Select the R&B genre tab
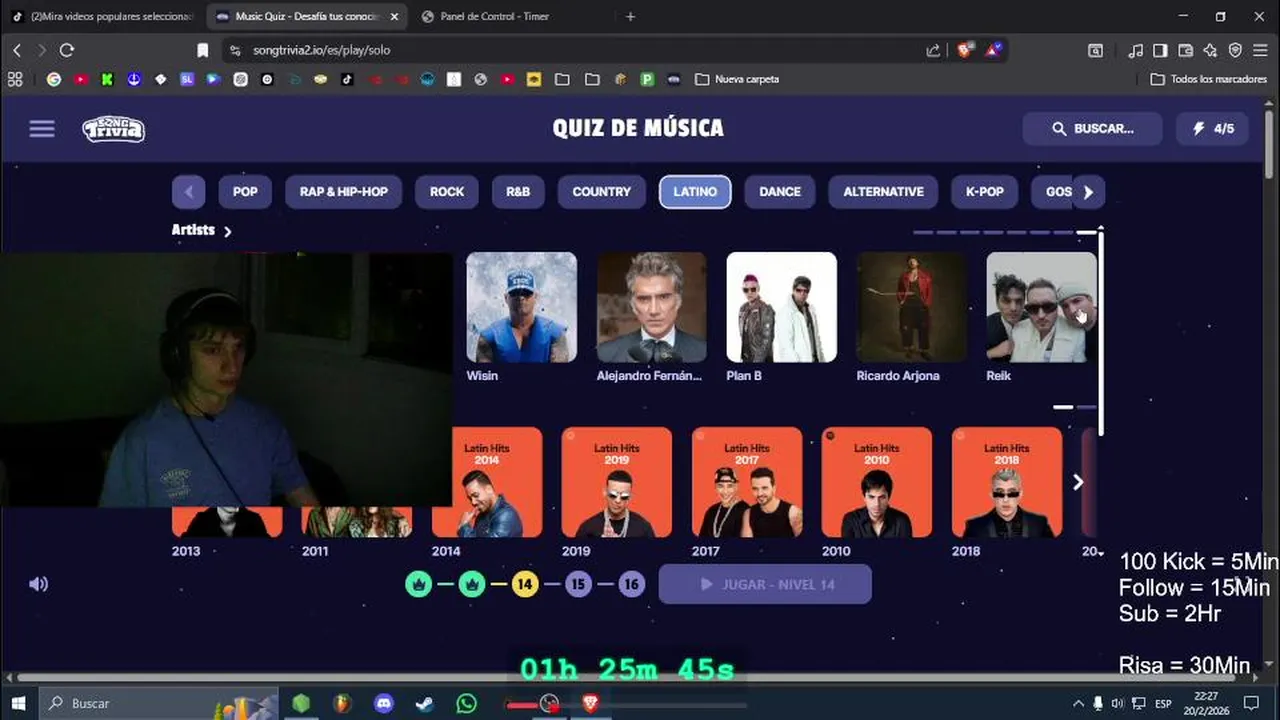The height and width of the screenshot is (720, 1280). [x=518, y=192]
